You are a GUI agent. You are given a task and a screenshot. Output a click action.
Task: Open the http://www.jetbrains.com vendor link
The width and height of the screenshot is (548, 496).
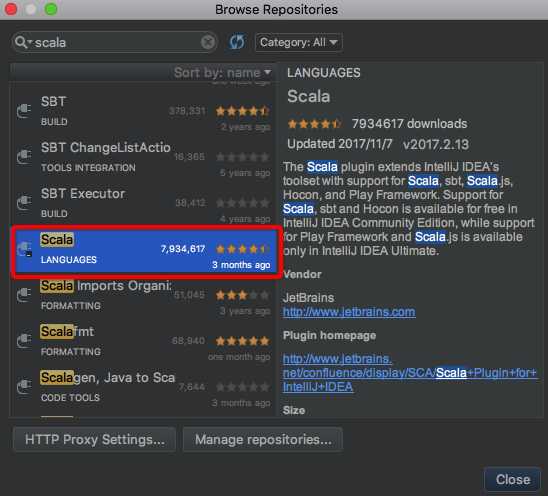click(349, 312)
